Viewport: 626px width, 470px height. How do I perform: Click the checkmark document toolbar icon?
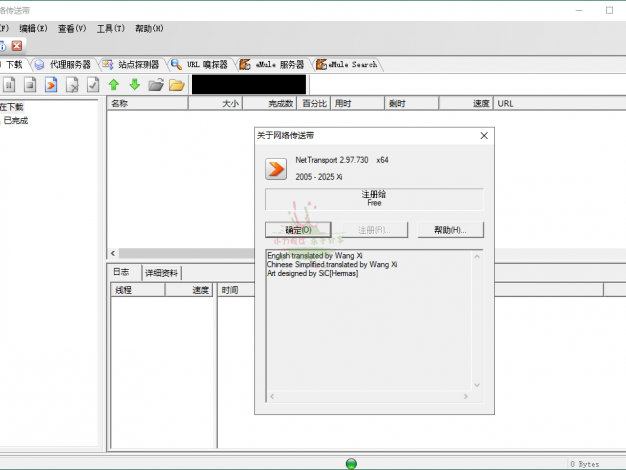93,85
